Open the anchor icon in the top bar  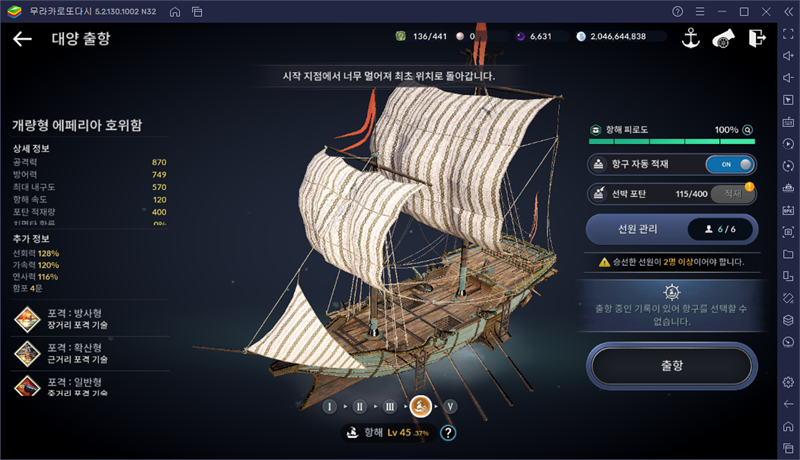pos(690,38)
